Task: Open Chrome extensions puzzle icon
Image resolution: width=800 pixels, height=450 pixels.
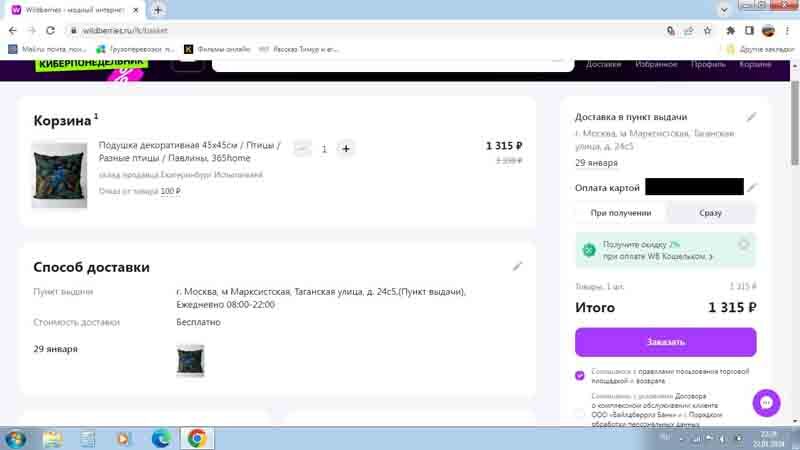Action: [731, 31]
